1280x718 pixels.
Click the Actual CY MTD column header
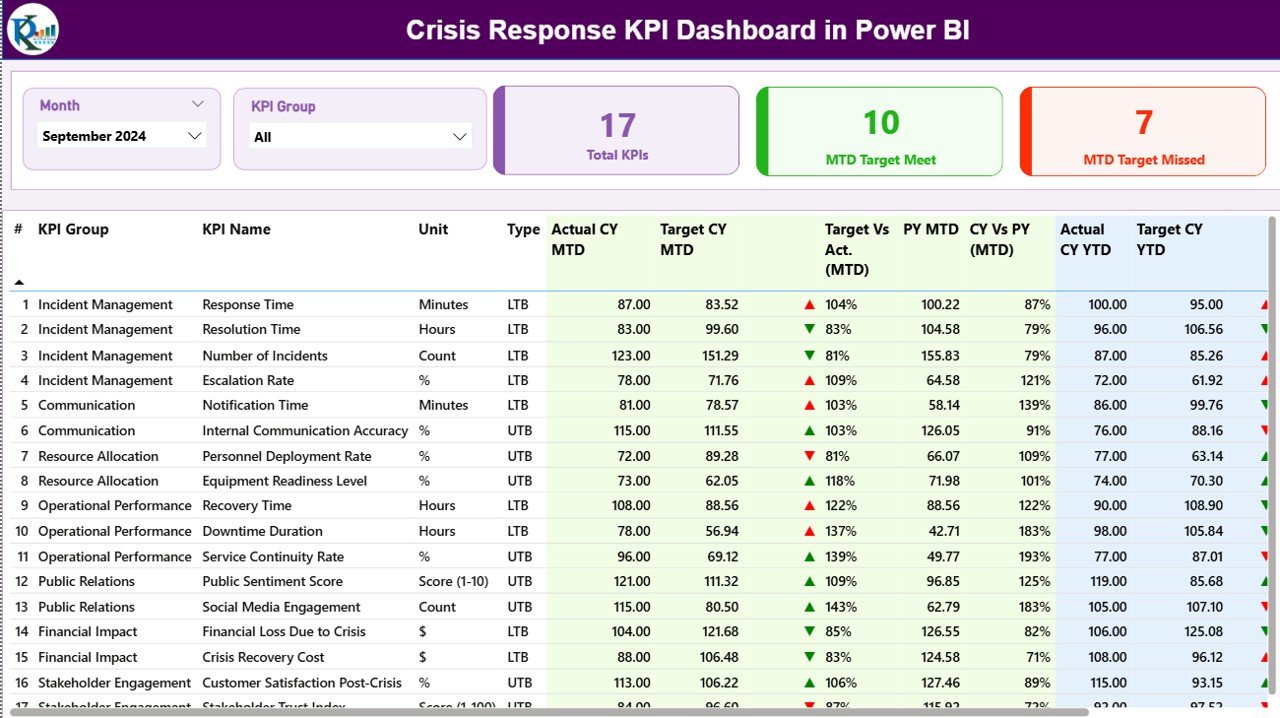[x=584, y=239]
